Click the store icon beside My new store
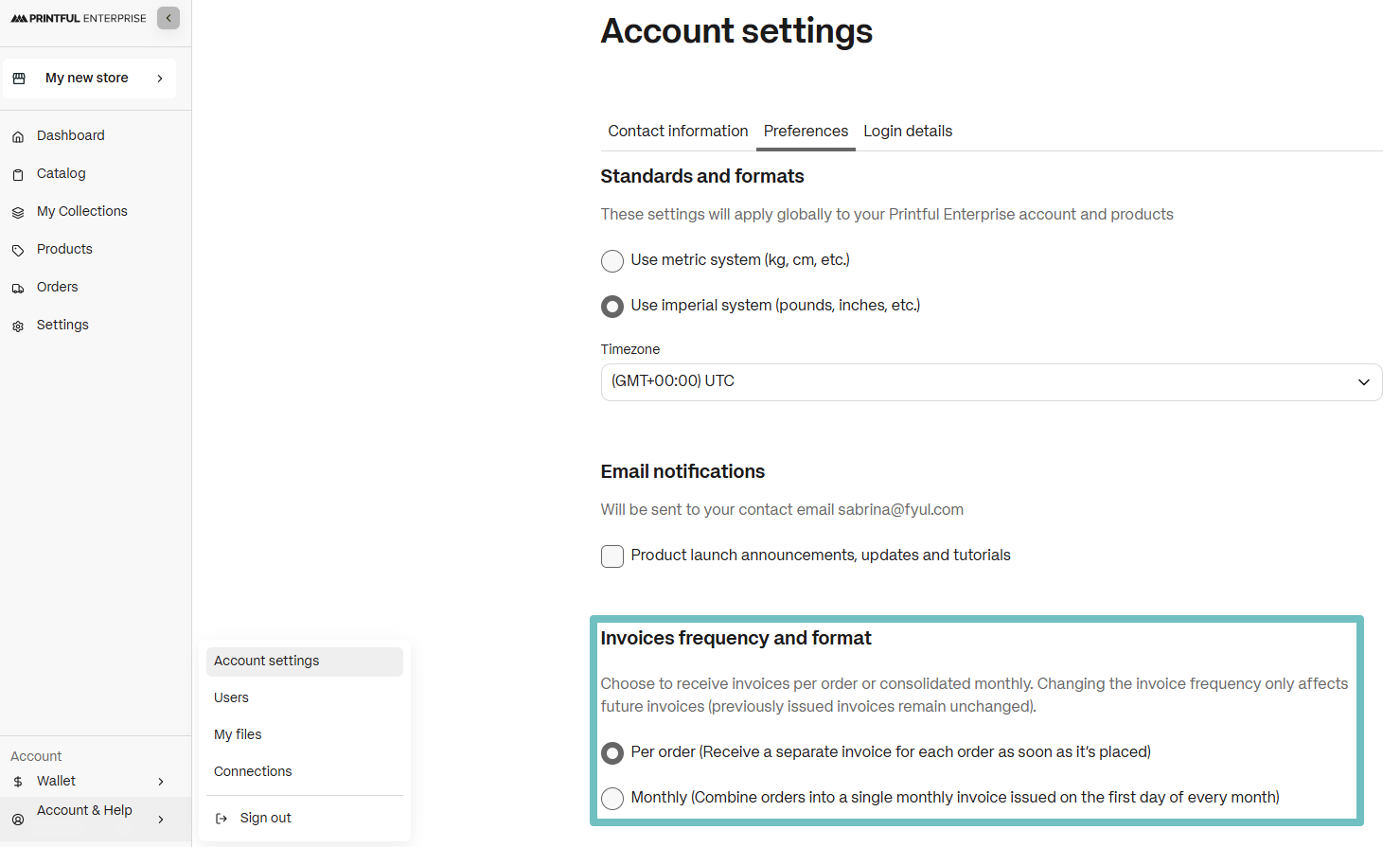1400x847 pixels. (19, 79)
